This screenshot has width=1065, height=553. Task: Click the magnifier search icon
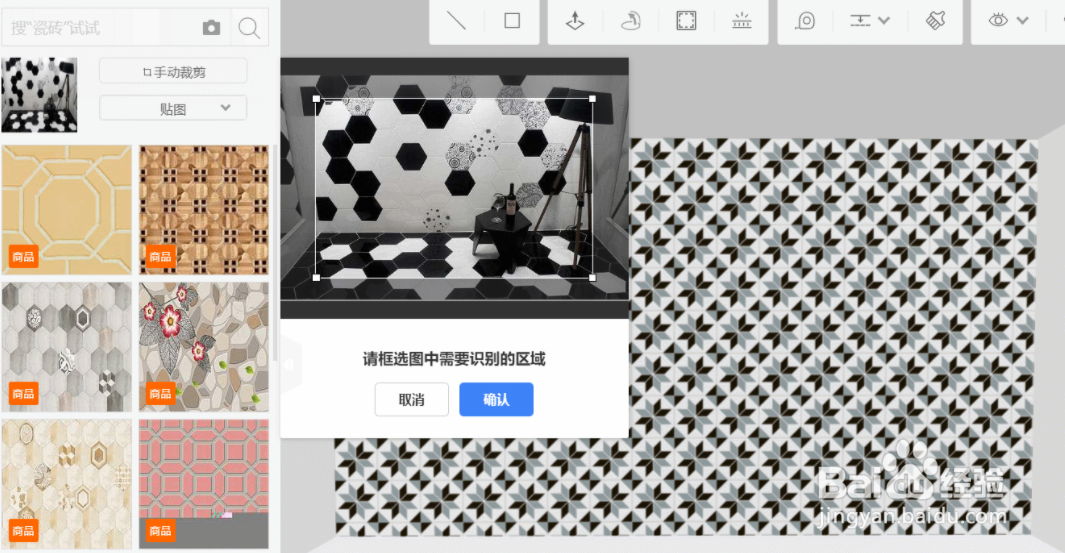coord(249,28)
